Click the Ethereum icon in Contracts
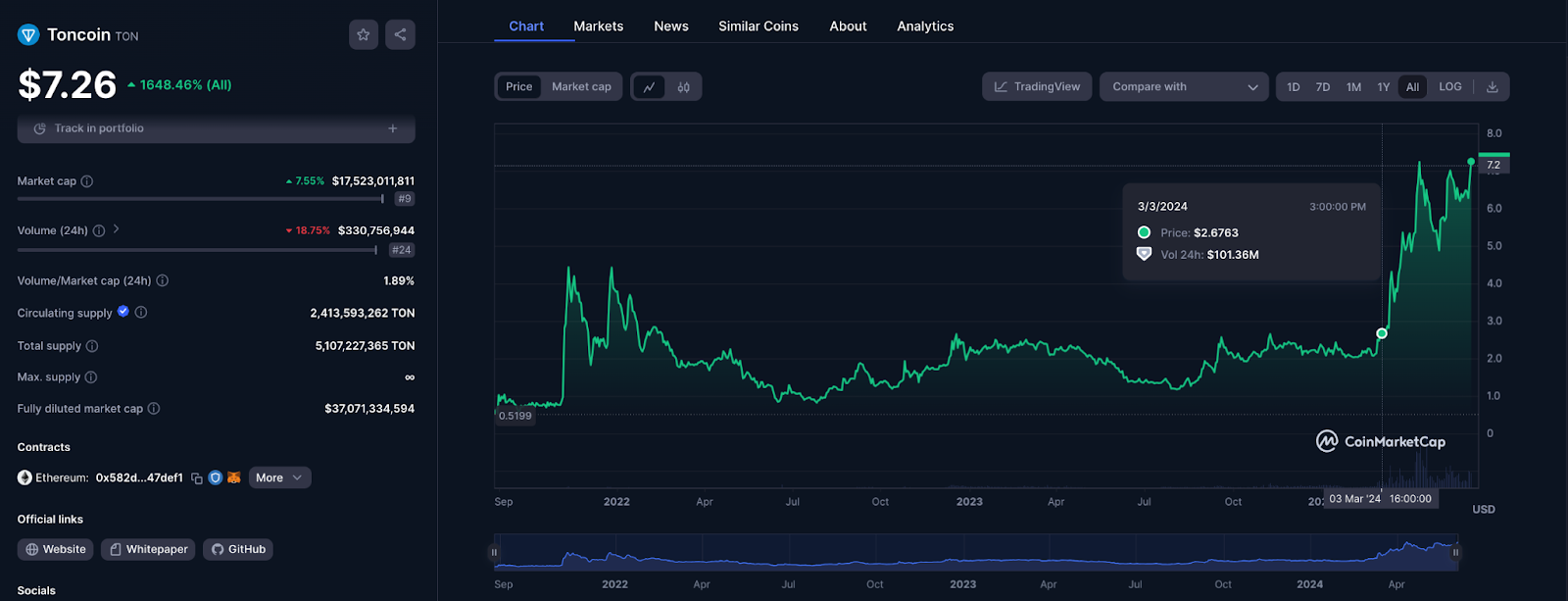 (24, 477)
